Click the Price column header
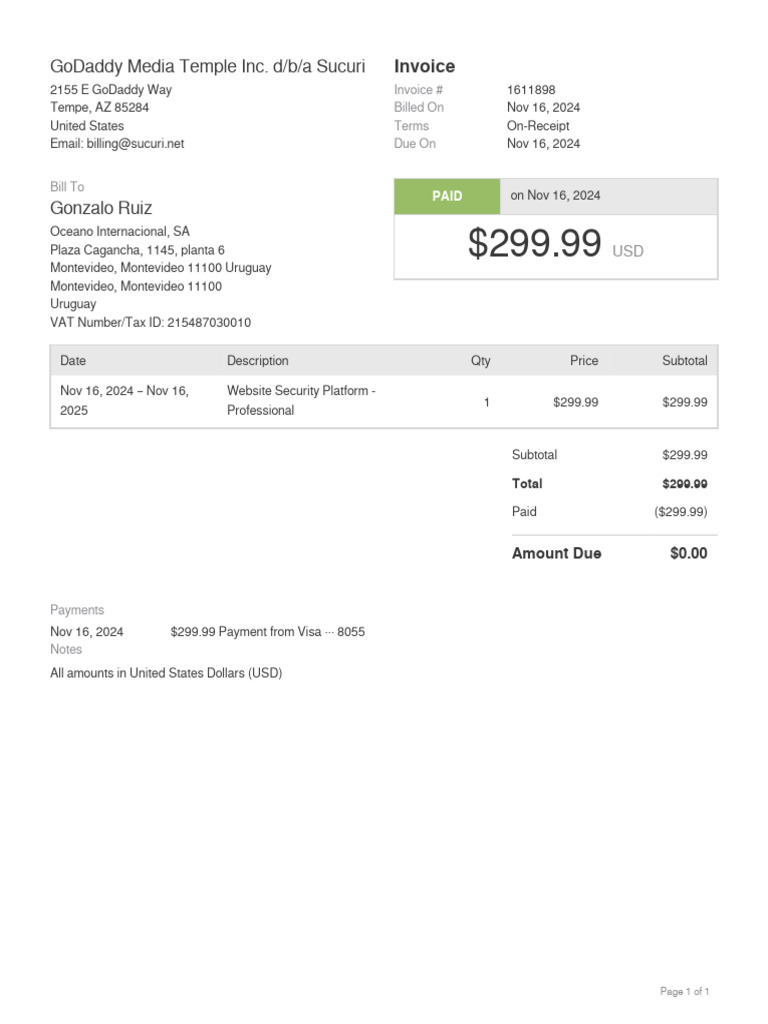The image size is (768, 1024). tap(584, 361)
